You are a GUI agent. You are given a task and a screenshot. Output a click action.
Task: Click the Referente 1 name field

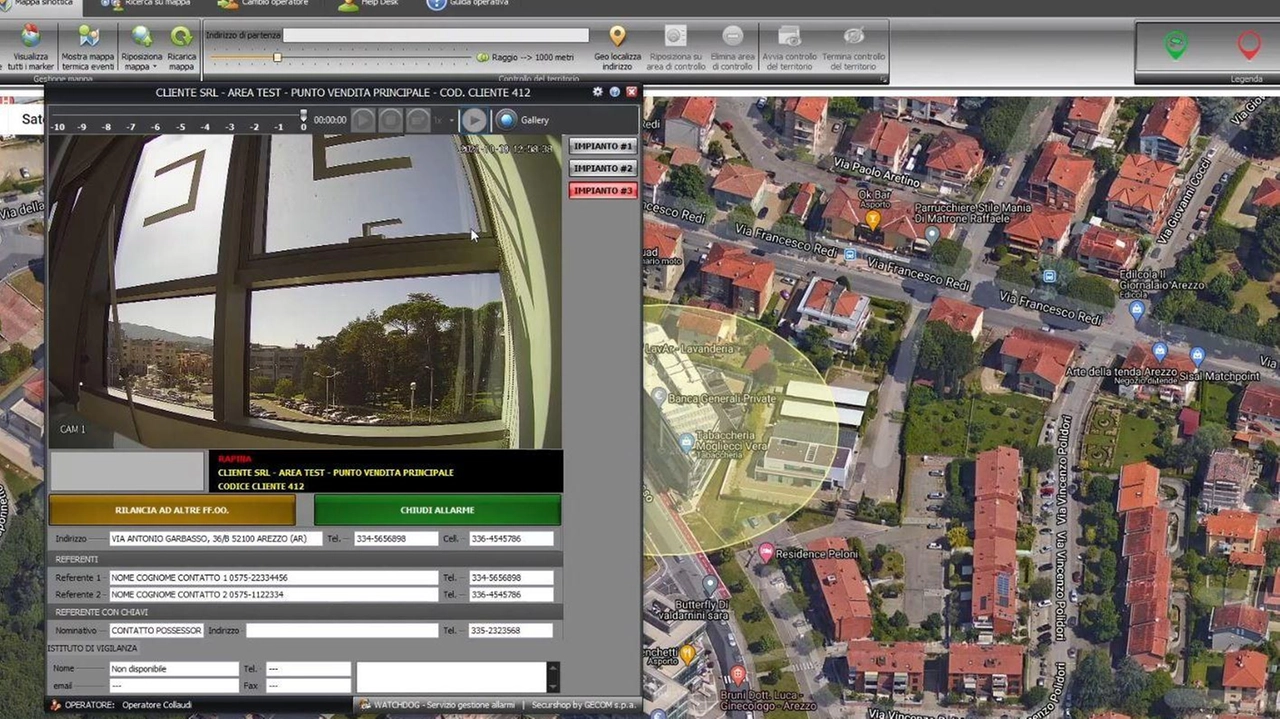(x=273, y=577)
